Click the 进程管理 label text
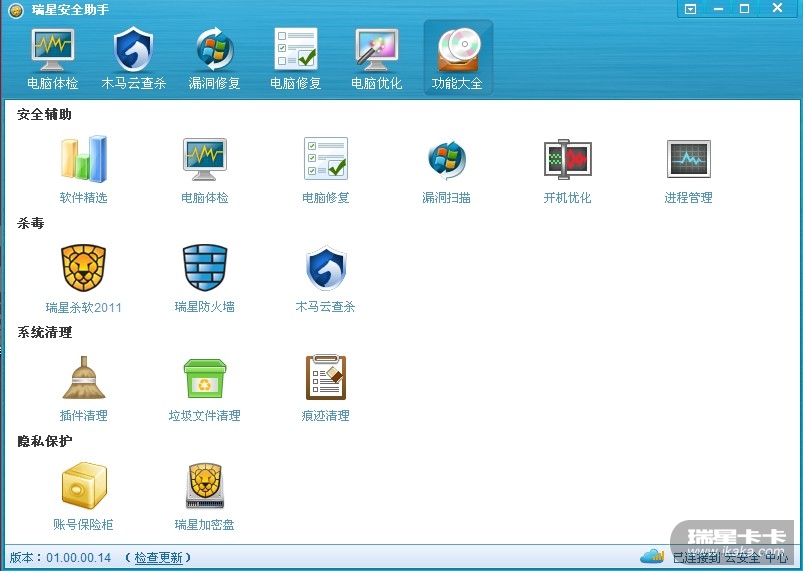 click(689, 198)
